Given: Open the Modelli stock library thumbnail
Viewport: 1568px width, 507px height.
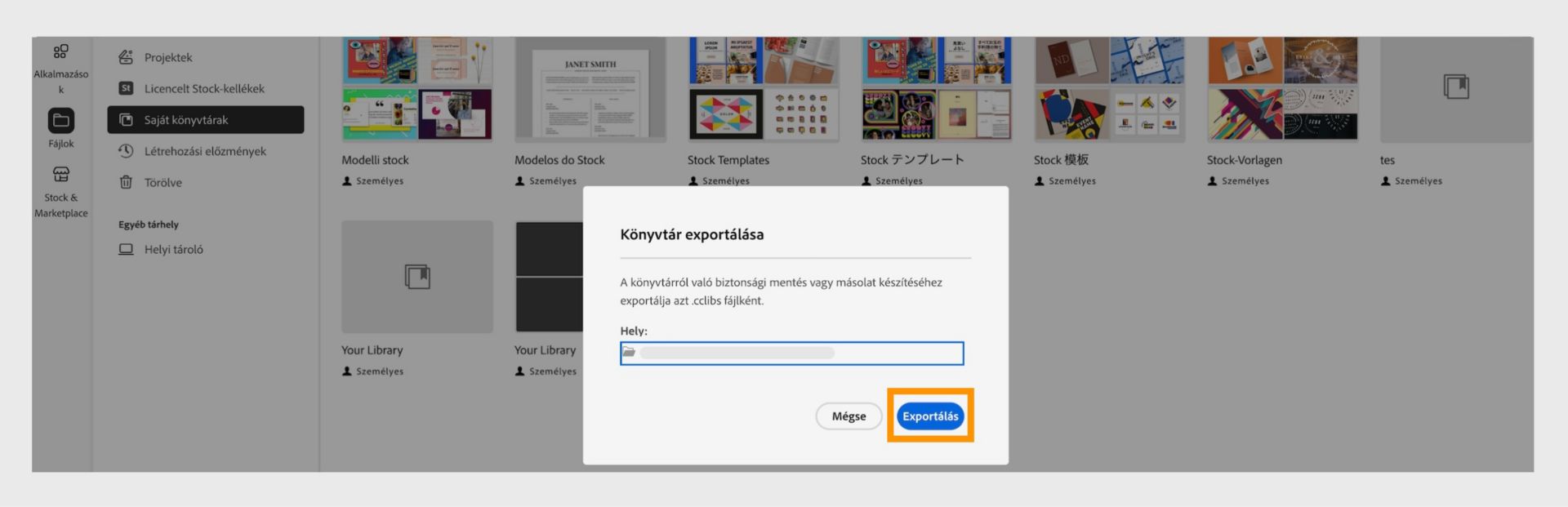Looking at the screenshot, I should pos(417,89).
